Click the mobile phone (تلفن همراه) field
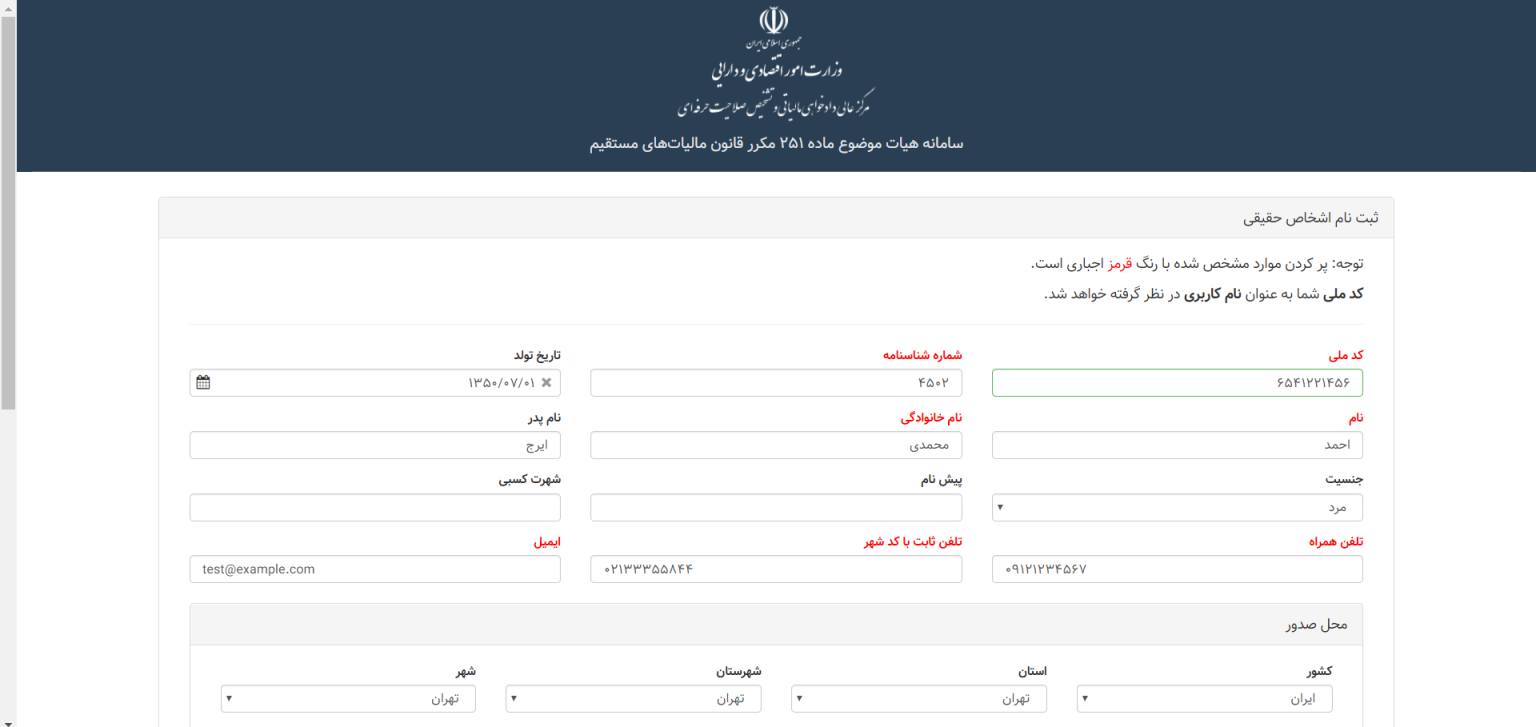This screenshot has height=727, width=1536. [1176, 569]
